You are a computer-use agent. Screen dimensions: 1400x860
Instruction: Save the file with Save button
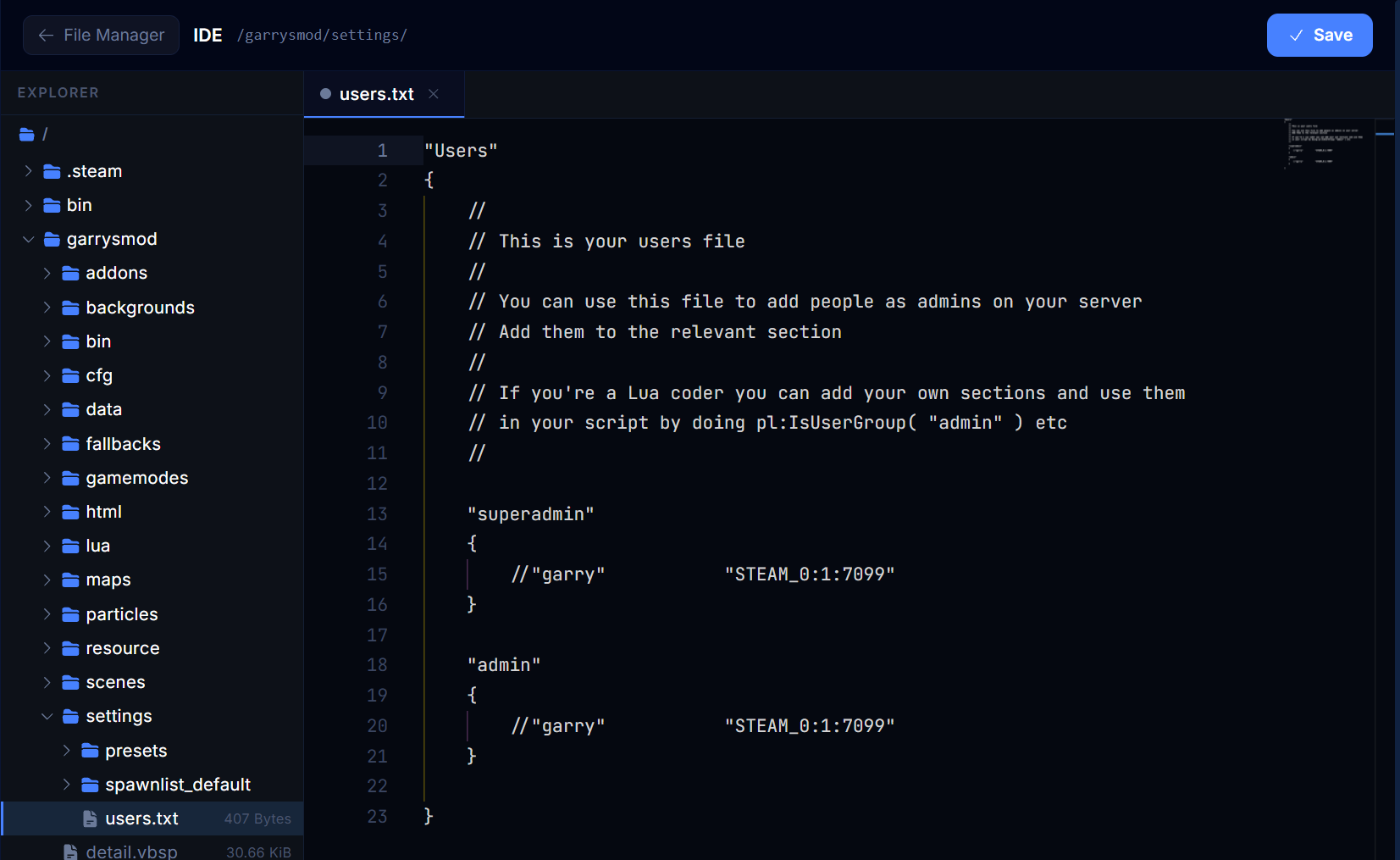point(1321,35)
